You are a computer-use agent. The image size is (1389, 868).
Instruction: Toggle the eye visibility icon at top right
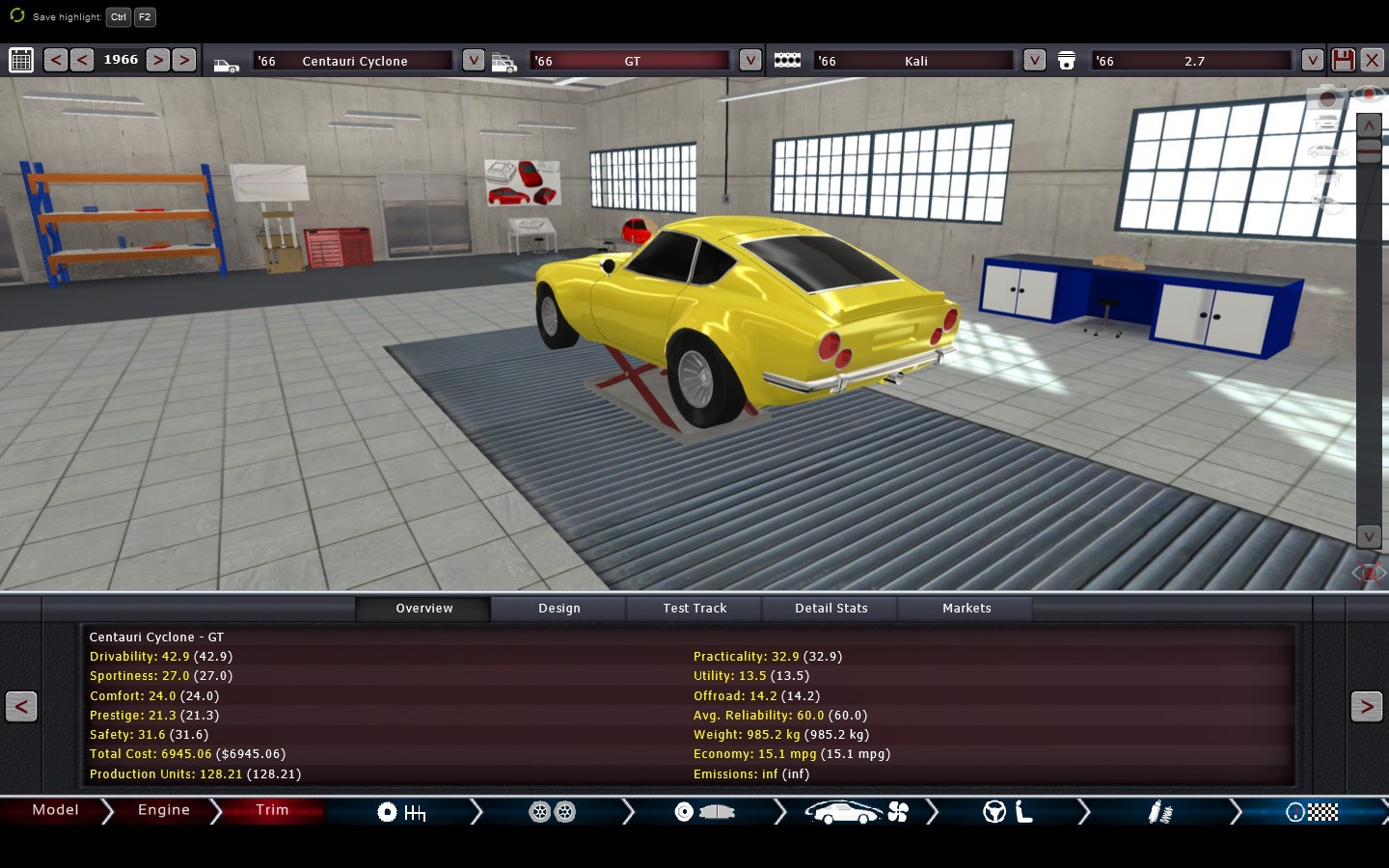click(1369, 94)
